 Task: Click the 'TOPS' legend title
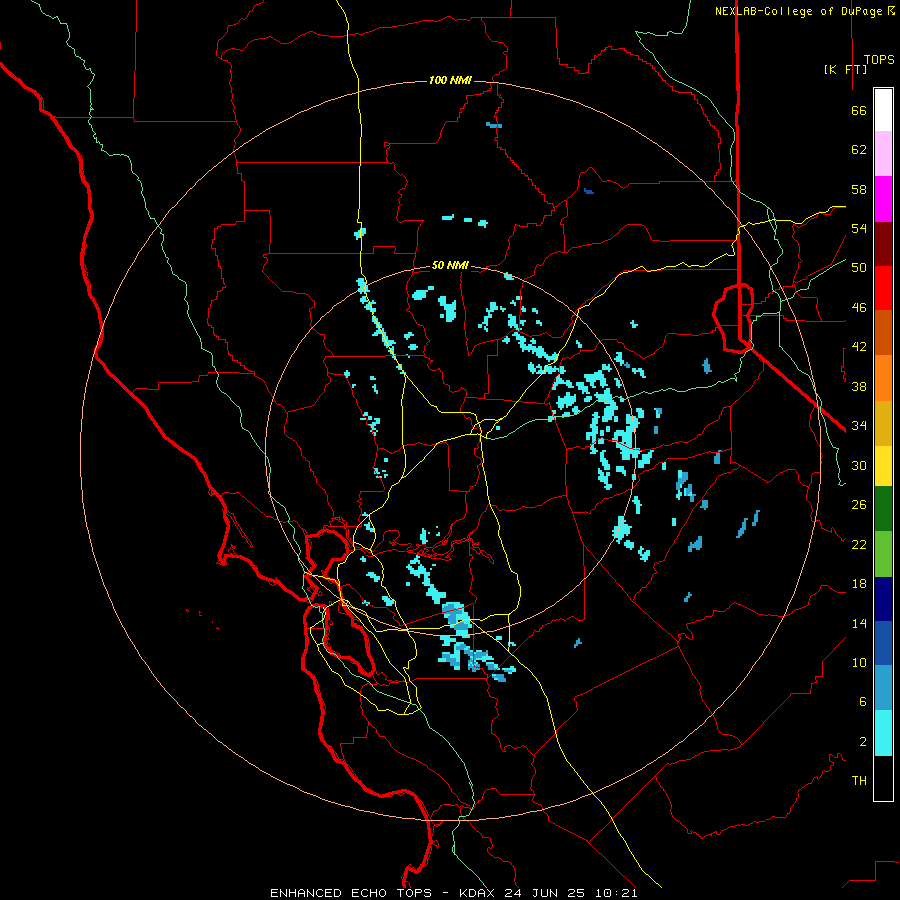879,60
